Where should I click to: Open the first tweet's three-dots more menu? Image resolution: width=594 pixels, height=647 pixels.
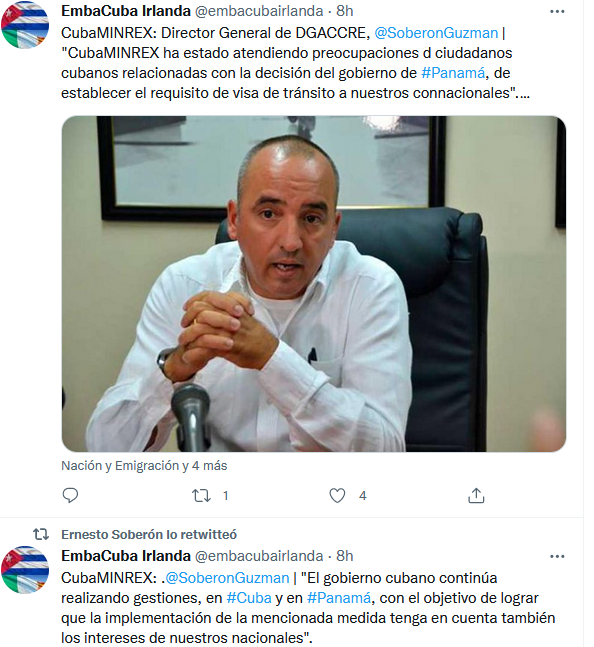(x=557, y=12)
